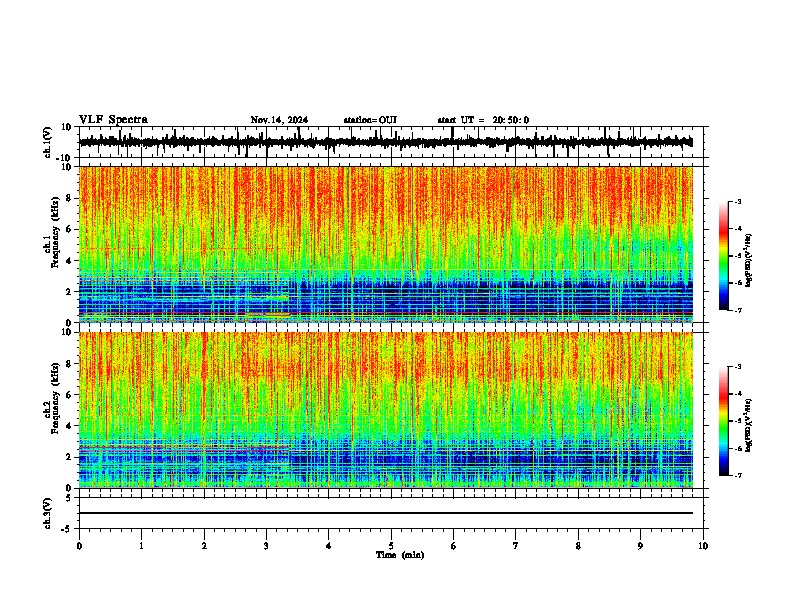
Task: Click the 'start UT = 20:50:0' label
Action: pyautogui.click(x=483, y=120)
